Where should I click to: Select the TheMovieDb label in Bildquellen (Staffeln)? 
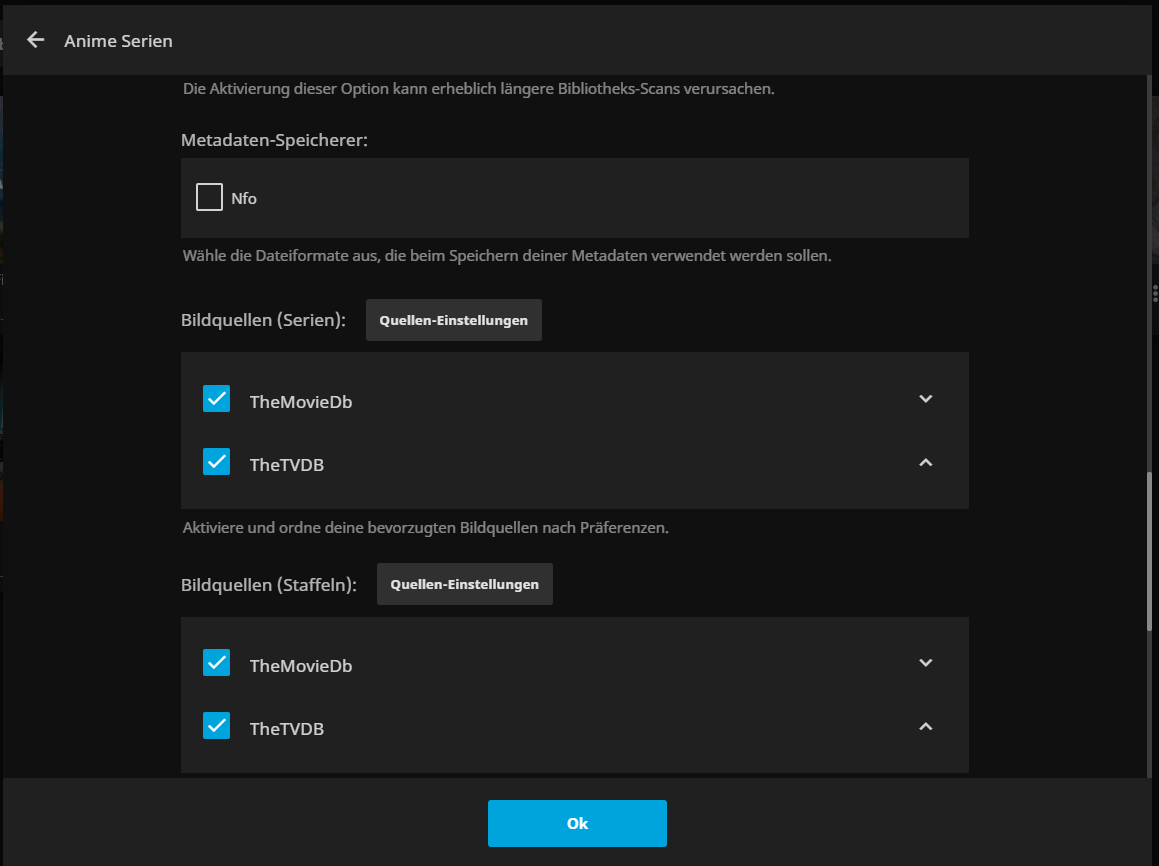pyautogui.click(x=300, y=666)
